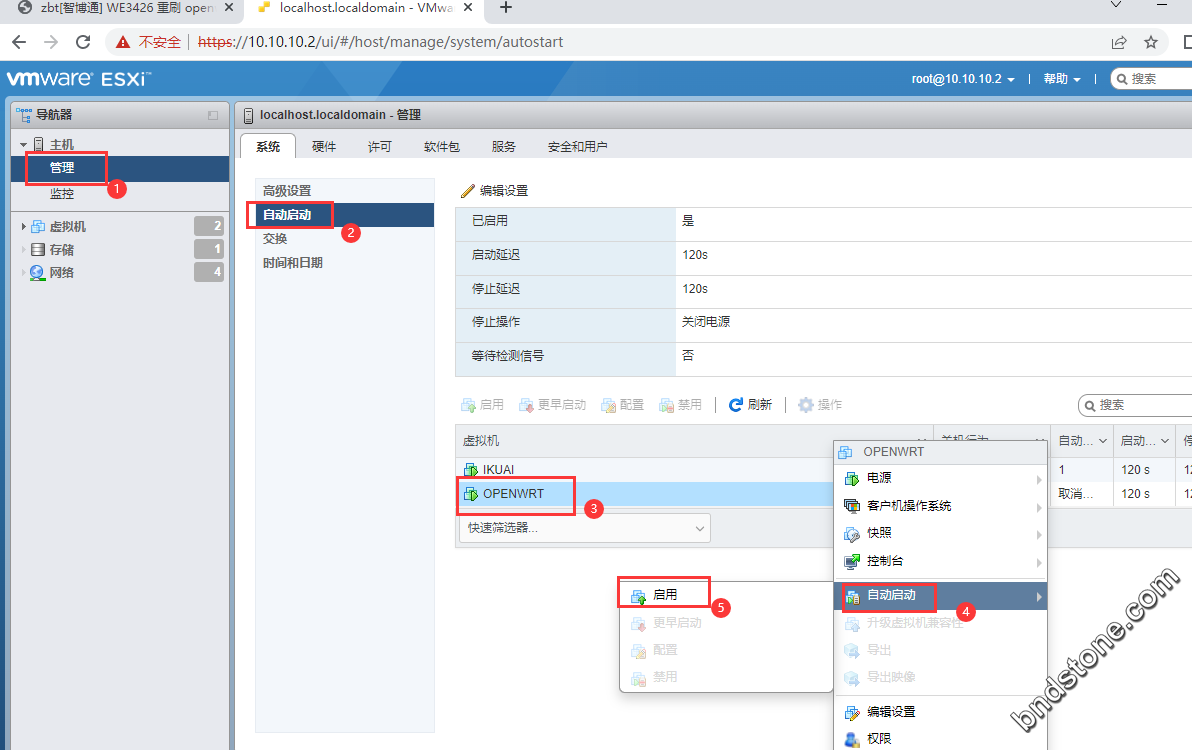The width and height of the screenshot is (1192, 750).
Task: Open the 控制台 submenu
Action: point(941,562)
